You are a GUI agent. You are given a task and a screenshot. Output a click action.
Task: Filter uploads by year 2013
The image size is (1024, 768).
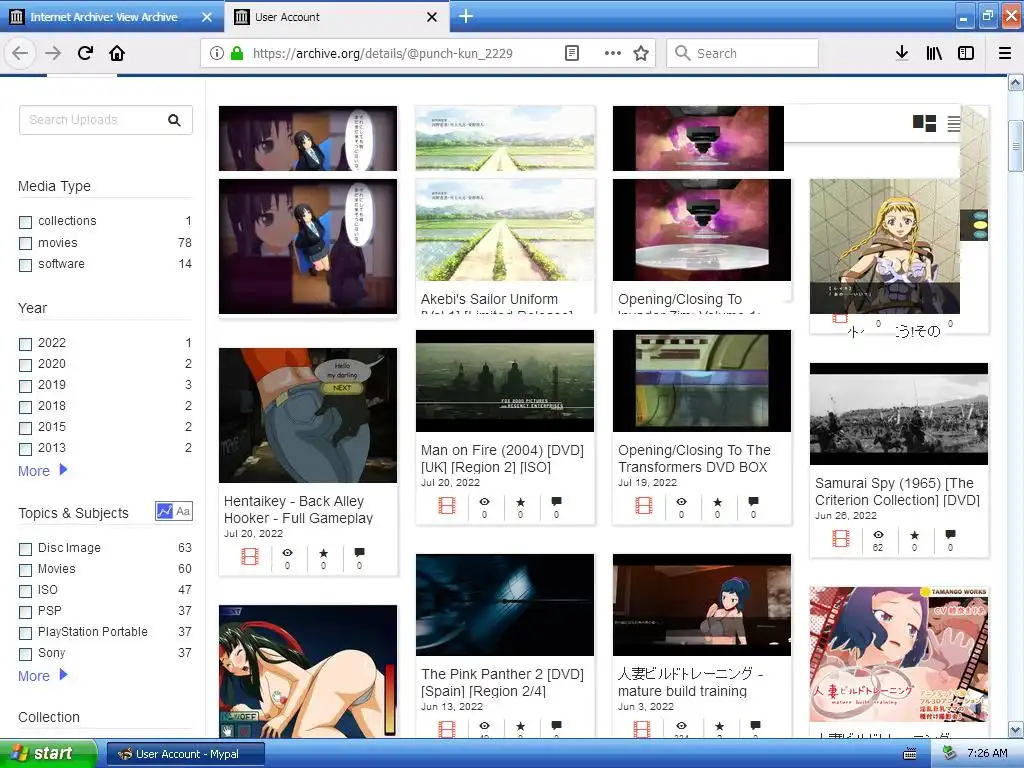pos(25,449)
